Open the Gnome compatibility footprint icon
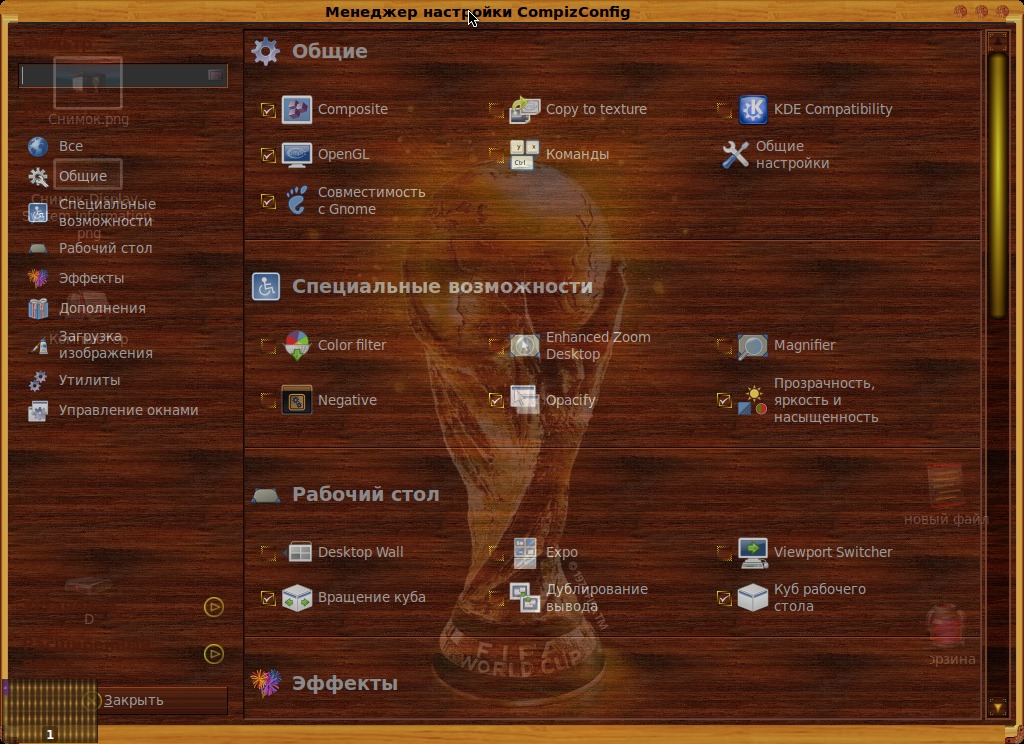 pyautogui.click(x=296, y=201)
